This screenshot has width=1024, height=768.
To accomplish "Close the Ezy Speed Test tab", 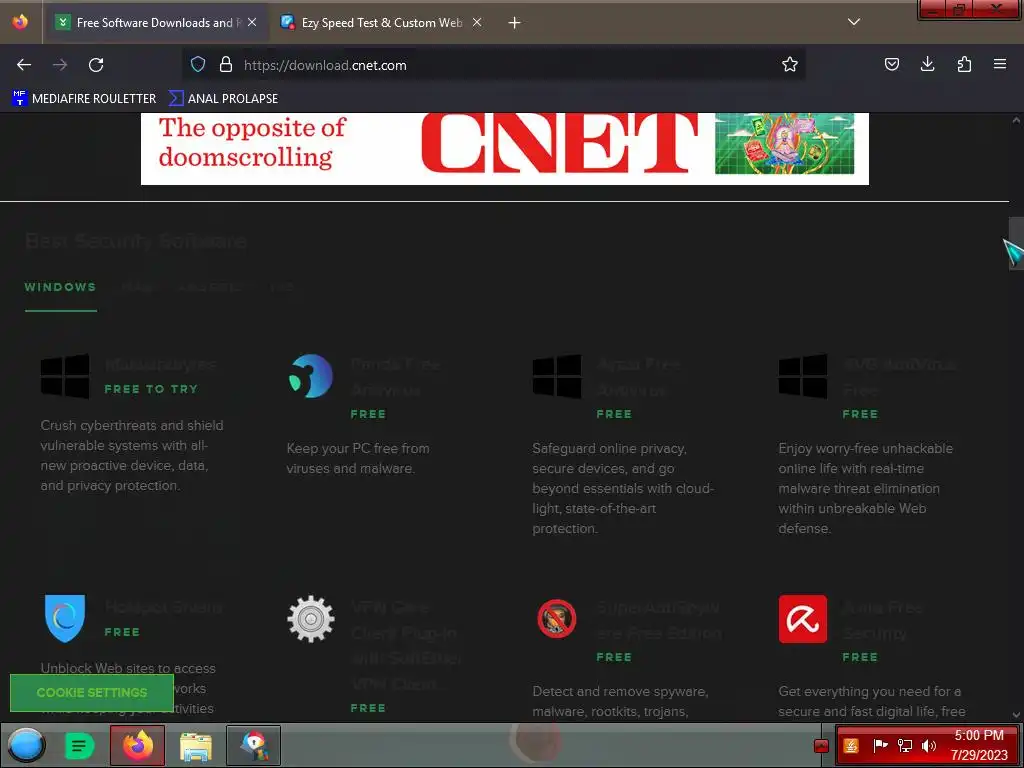I will point(477,22).
